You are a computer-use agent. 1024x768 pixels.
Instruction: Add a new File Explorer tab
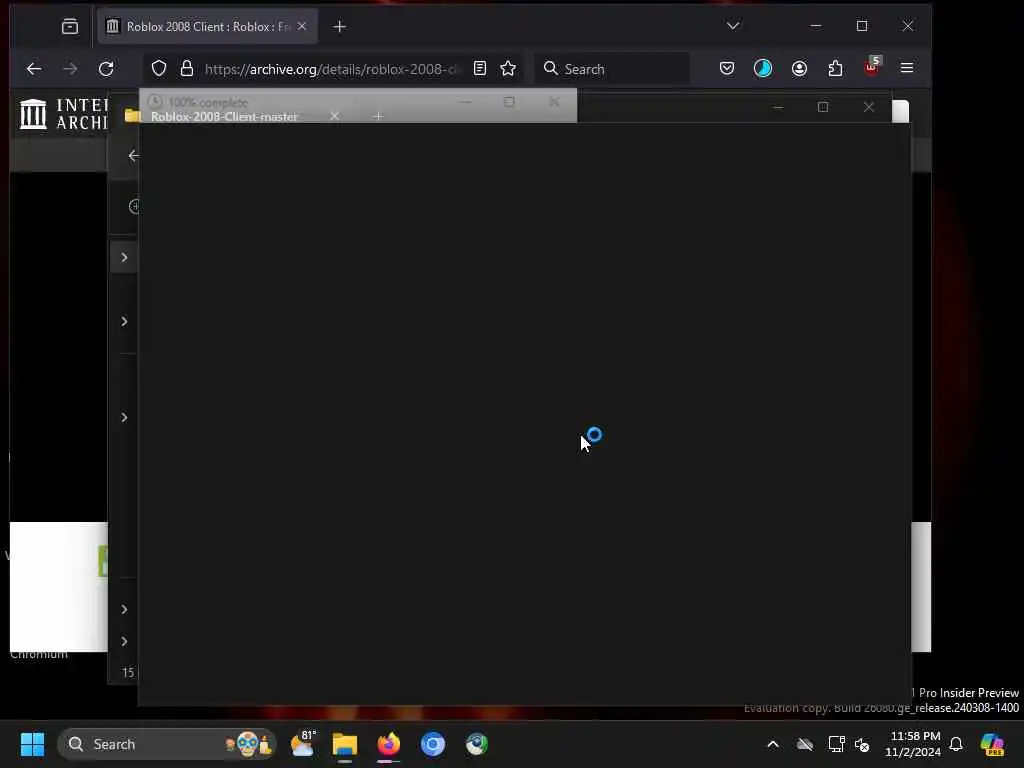point(378,116)
